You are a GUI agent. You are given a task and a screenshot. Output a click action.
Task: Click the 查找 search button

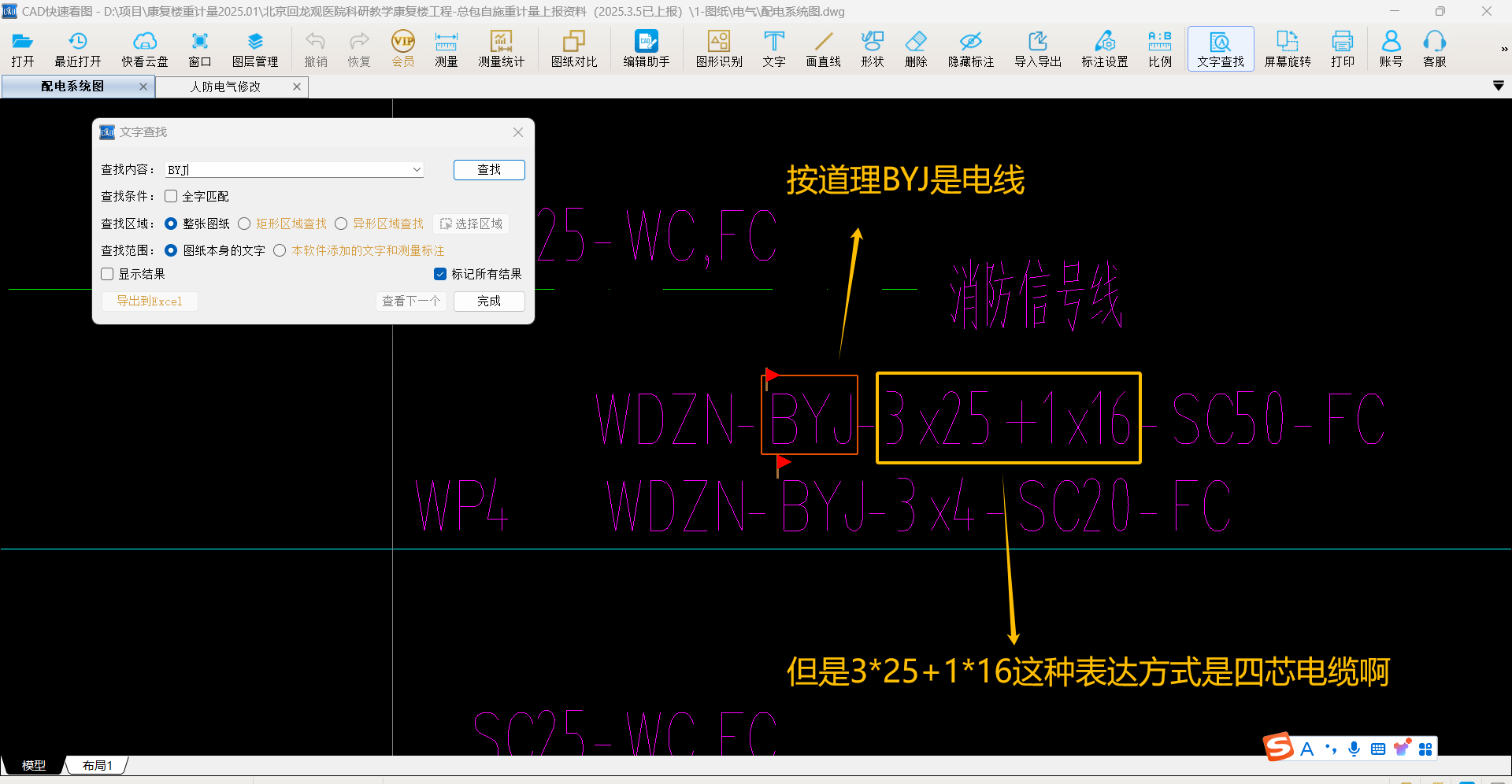coord(489,169)
